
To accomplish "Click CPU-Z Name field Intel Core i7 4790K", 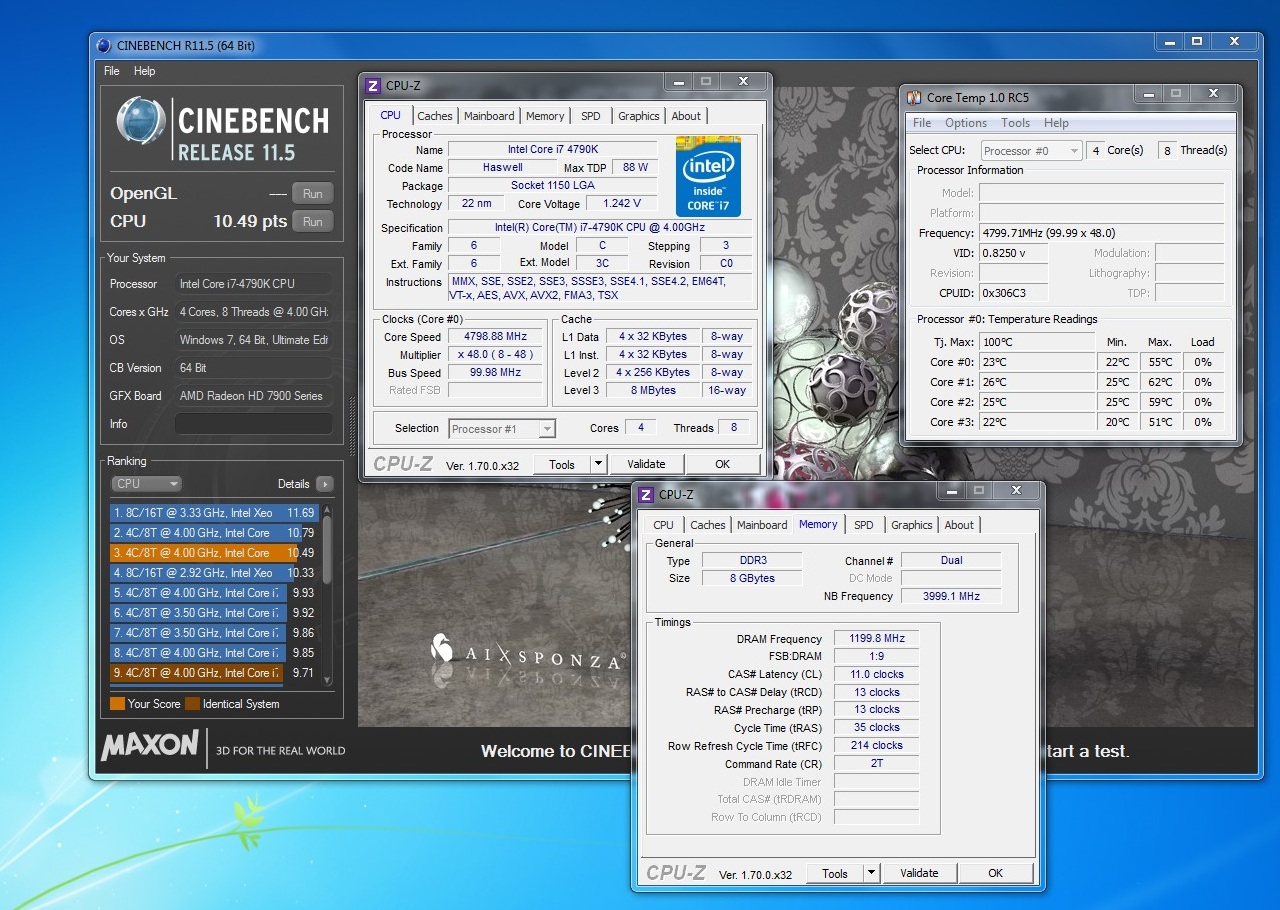I will 552,149.
